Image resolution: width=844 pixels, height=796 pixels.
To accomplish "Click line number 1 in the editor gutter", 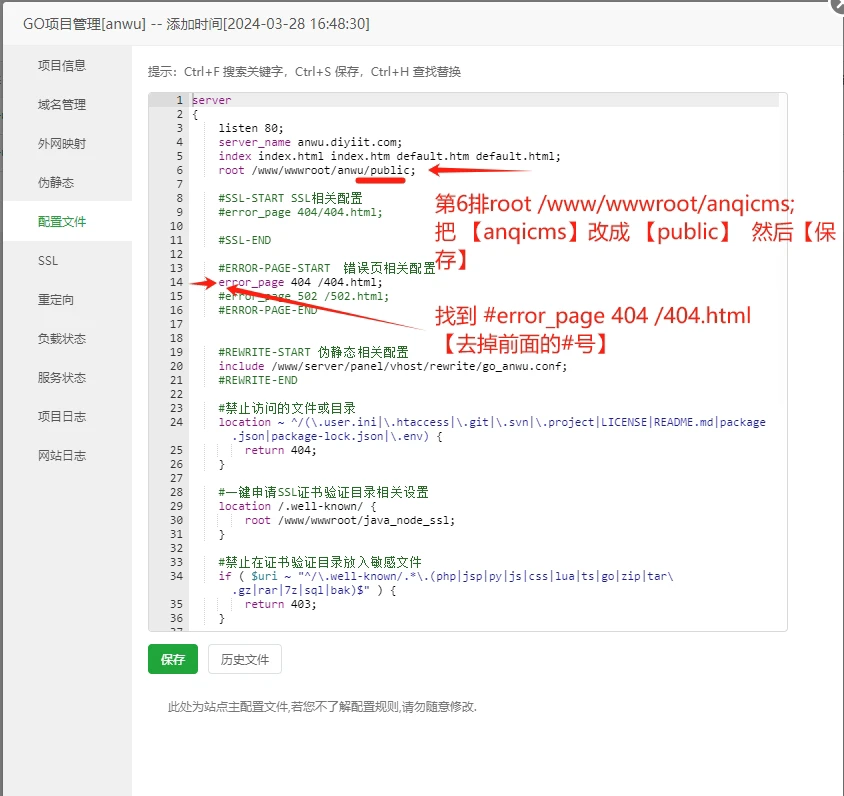I will (178, 100).
